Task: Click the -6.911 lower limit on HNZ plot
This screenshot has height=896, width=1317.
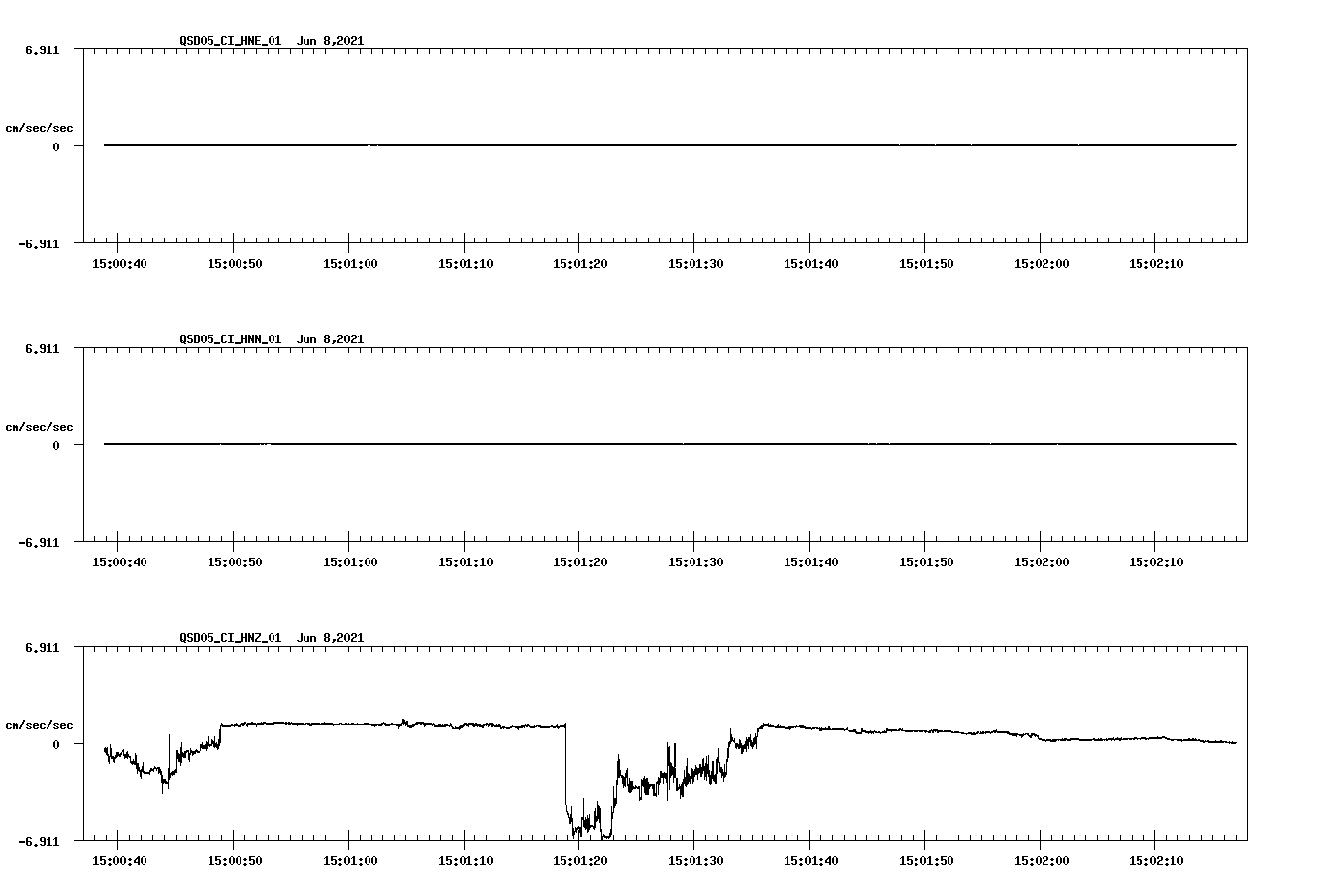Action: click(39, 842)
